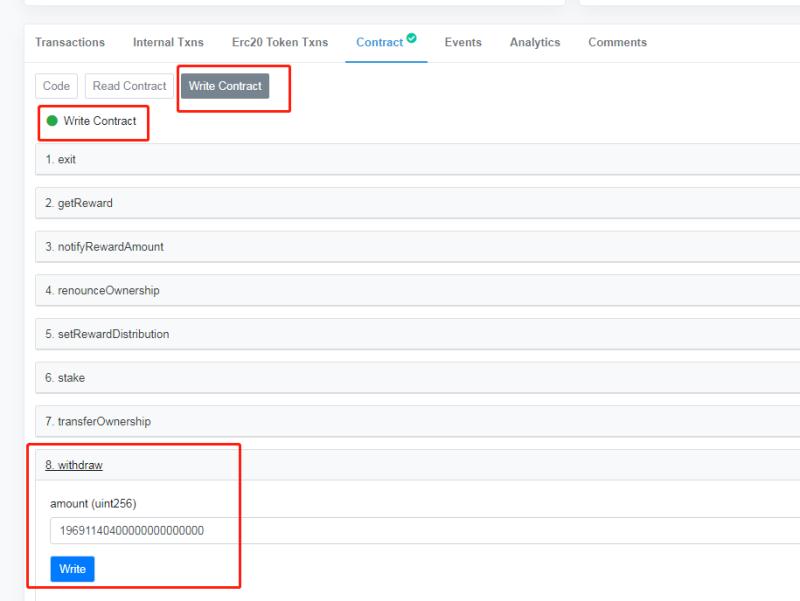Image resolution: width=800 pixels, height=601 pixels.
Task: Click the blue Write button
Action: (72, 569)
